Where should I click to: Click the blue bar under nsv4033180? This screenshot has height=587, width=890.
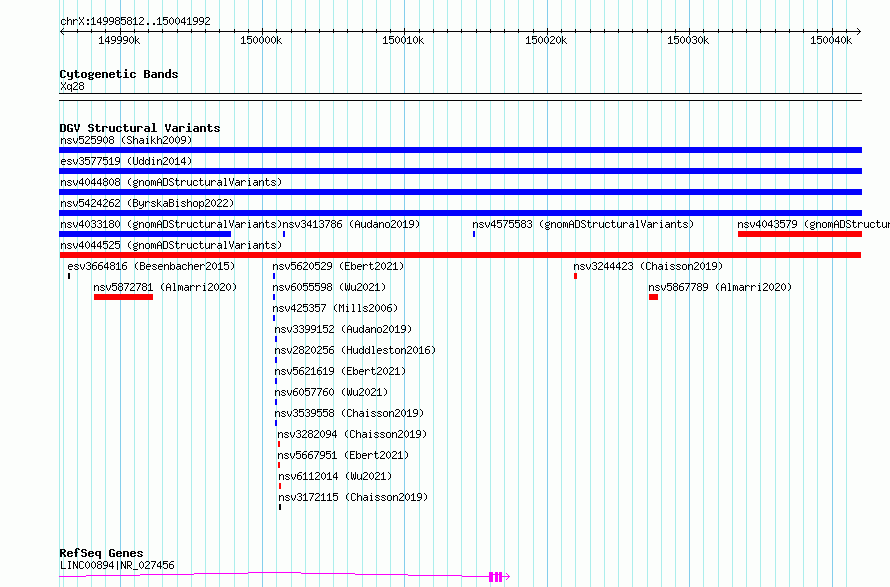coord(145,234)
